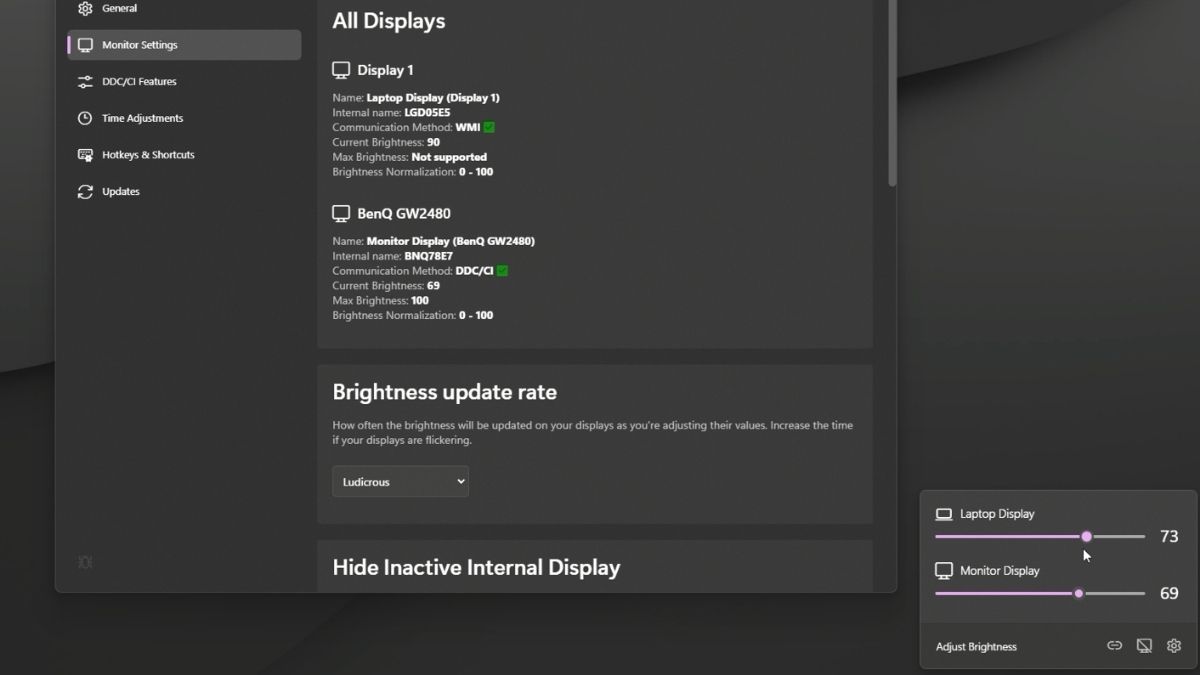Click the Adjust Brightness label
The image size is (1200, 675).
975,646
